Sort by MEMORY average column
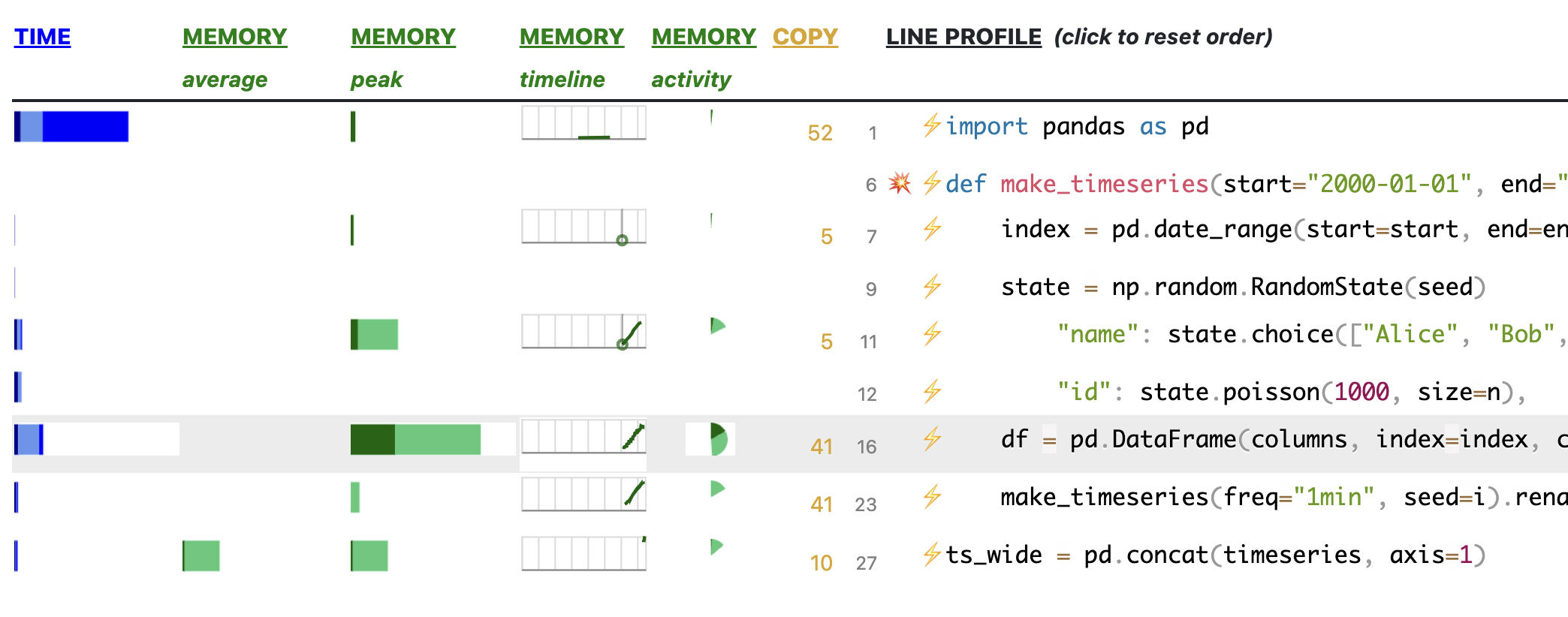The height and width of the screenshot is (617, 1568). coord(234,36)
